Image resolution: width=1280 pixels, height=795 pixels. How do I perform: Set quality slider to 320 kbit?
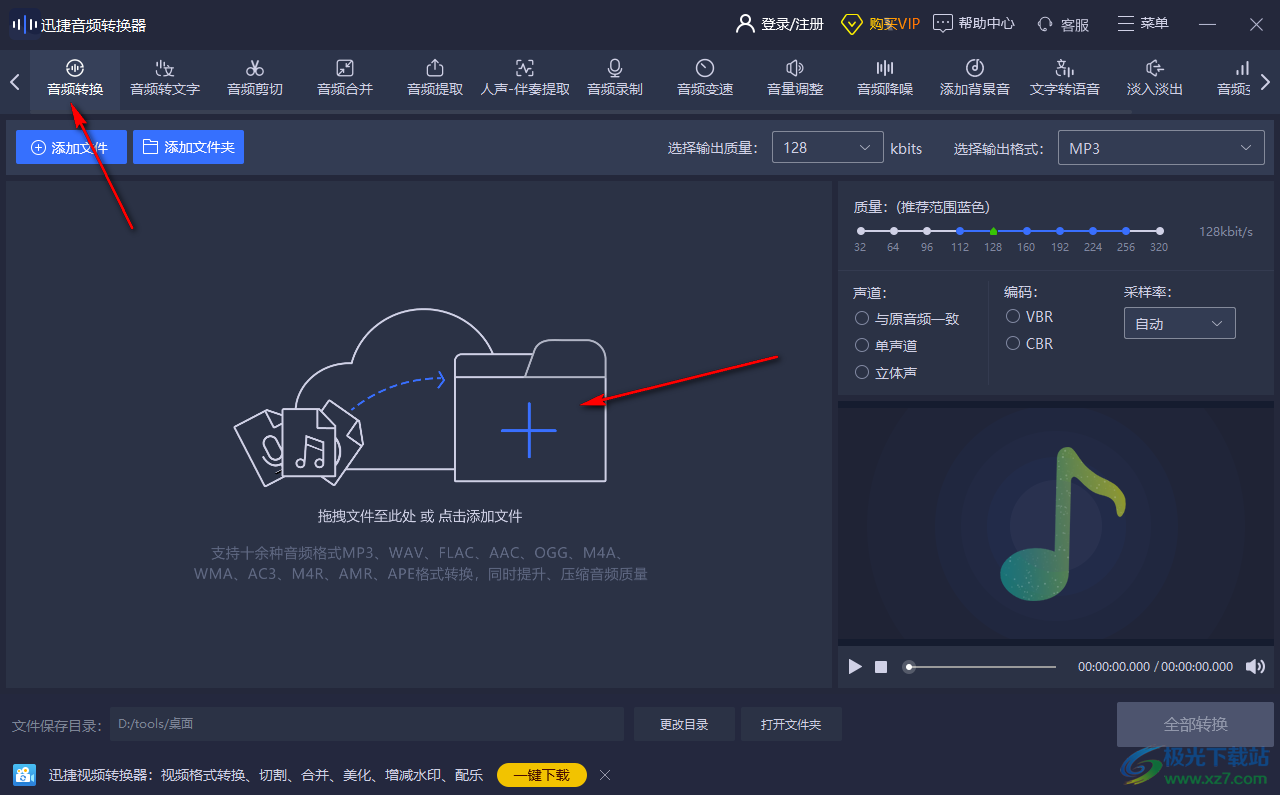coord(1159,231)
